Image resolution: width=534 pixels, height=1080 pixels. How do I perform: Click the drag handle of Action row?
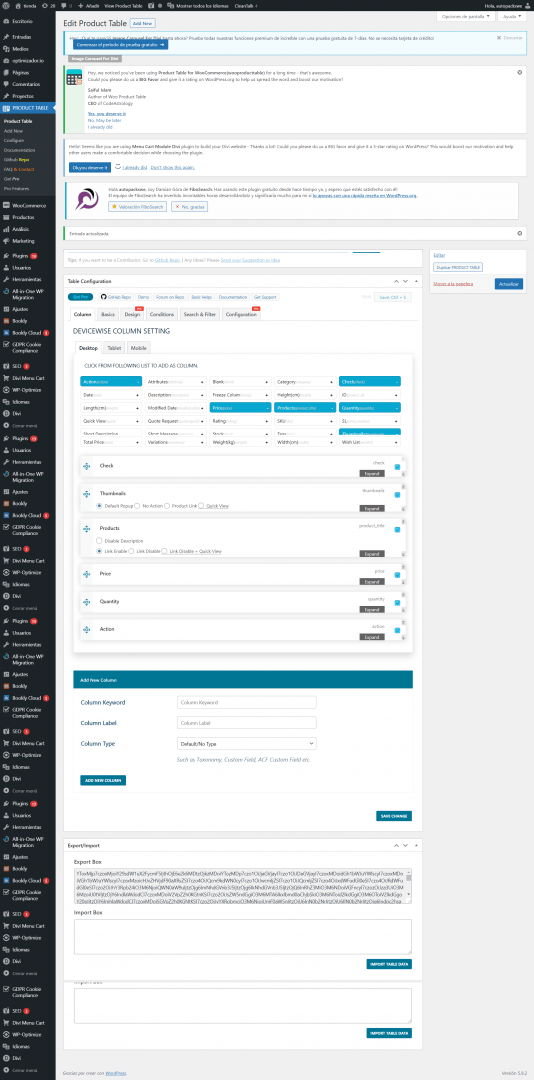[x=87, y=629]
